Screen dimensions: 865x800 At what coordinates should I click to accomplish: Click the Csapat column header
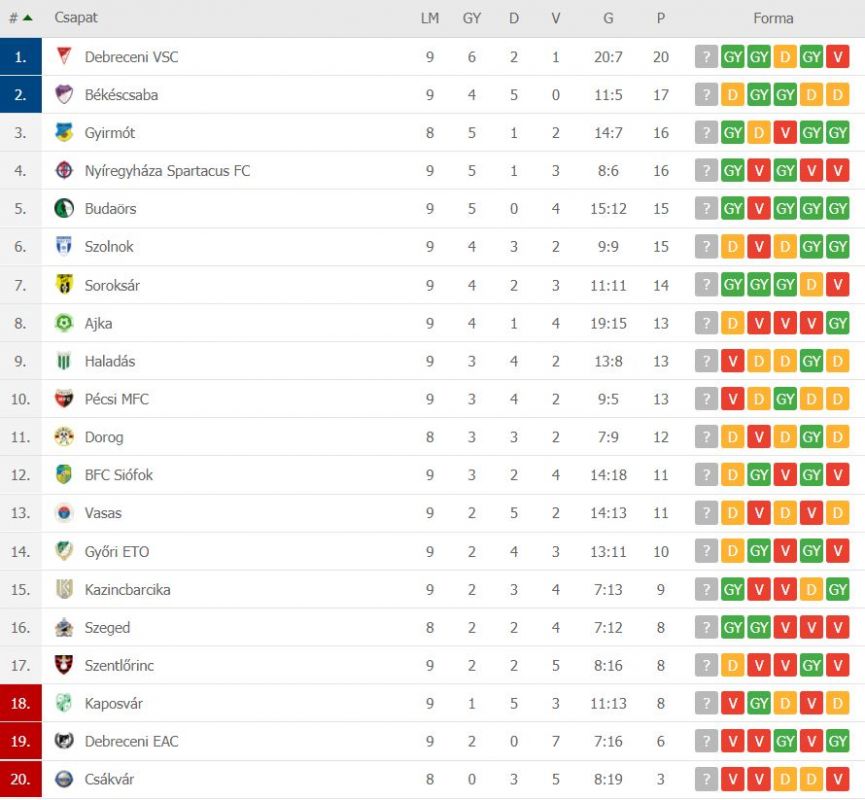(x=76, y=18)
